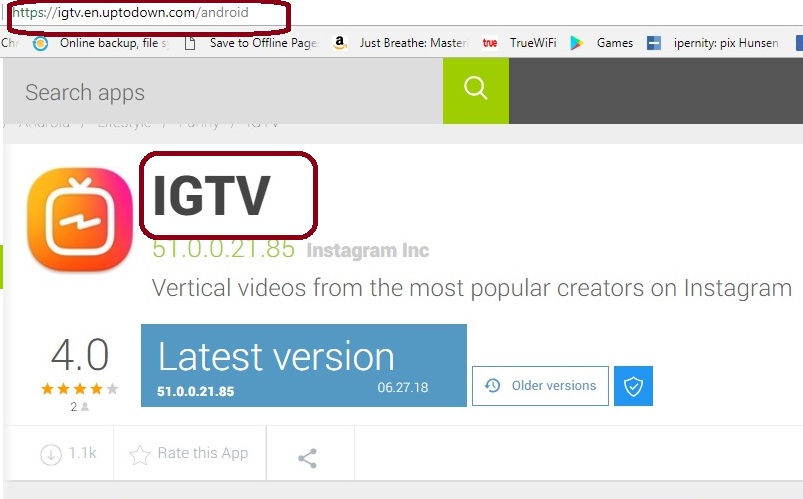Click the Save to Offline Page document icon
The width and height of the screenshot is (803, 499).
[190, 44]
